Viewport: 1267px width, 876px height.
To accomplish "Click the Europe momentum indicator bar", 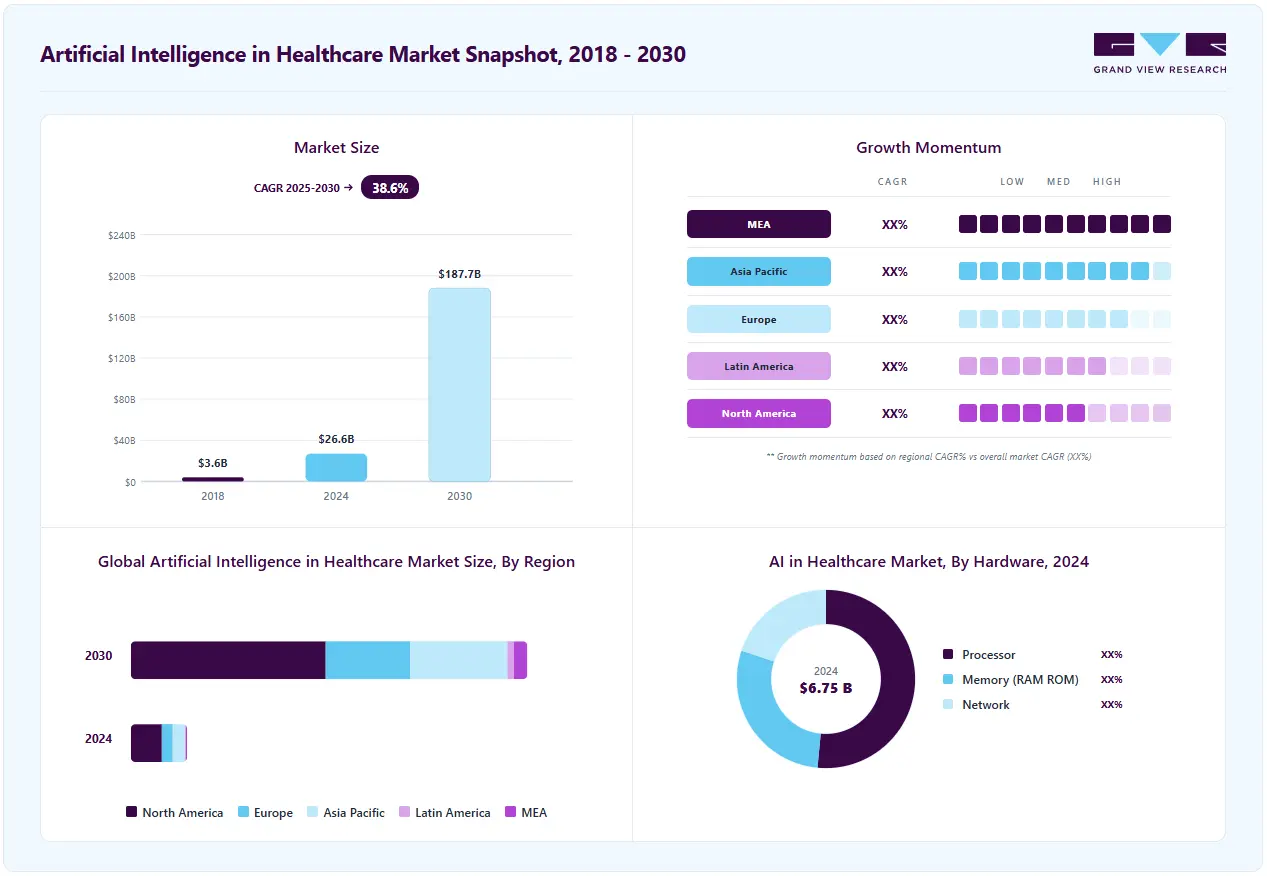I will (1065, 319).
